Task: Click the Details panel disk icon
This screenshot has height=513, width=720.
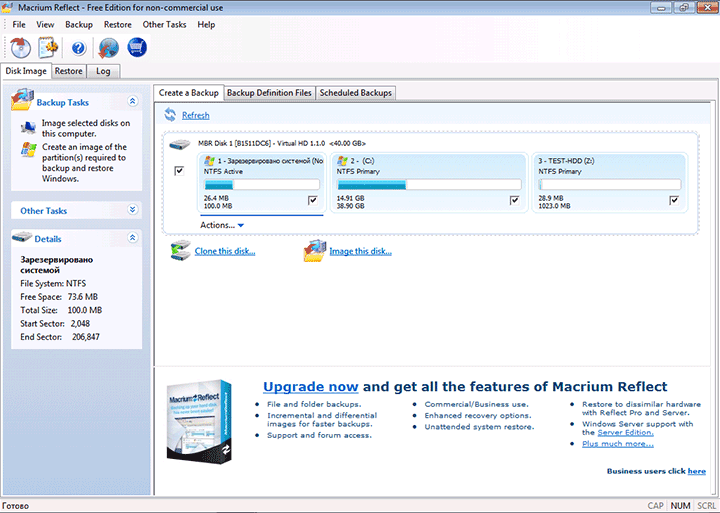Action: pos(22,237)
